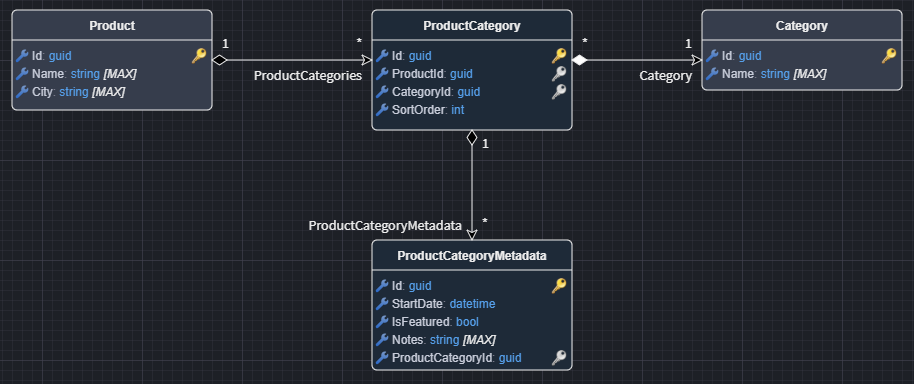Select the Category entity header
Image resolution: width=914 pixels, height=384 pixels.
coord(801,26)
